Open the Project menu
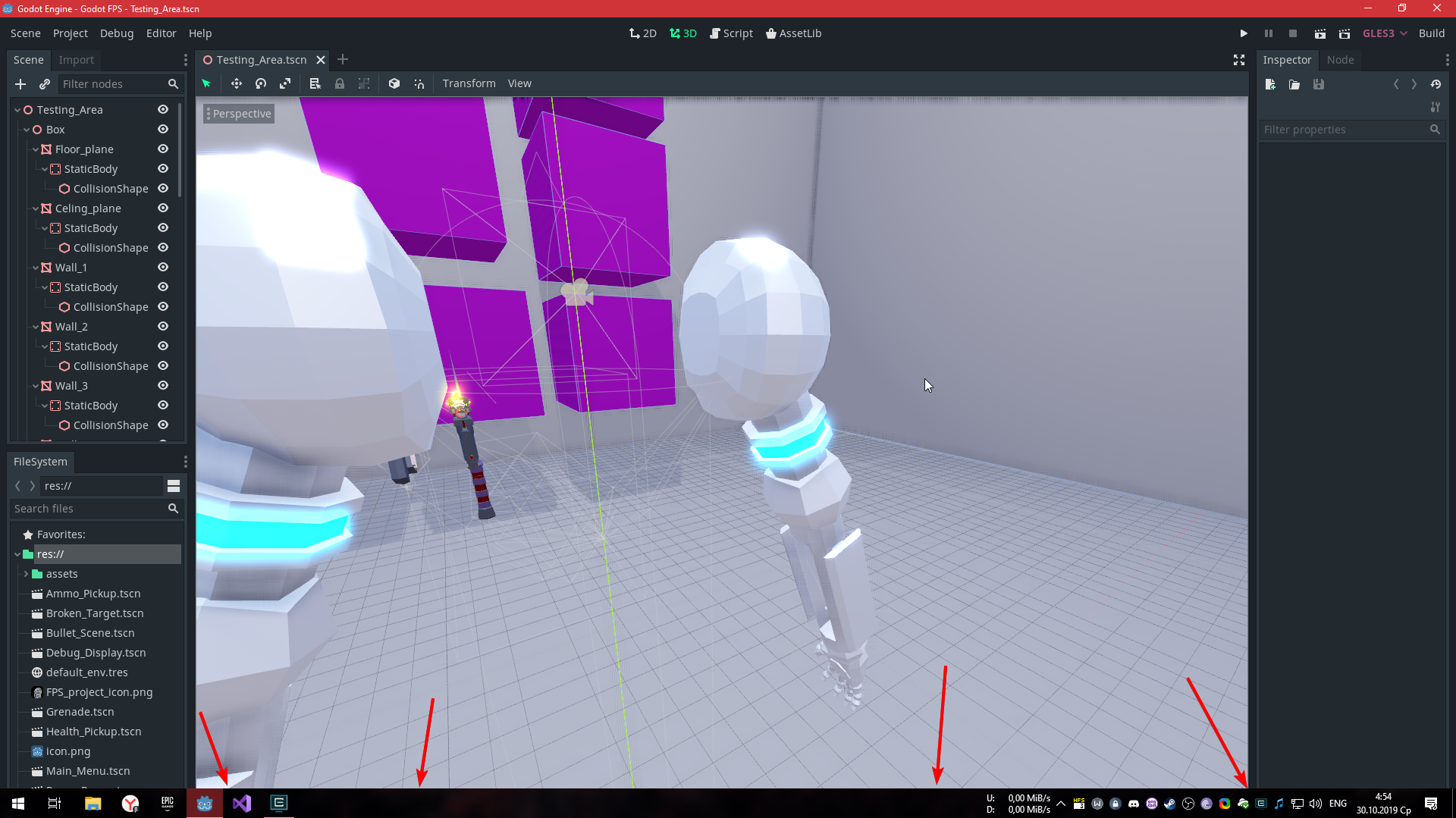Screen dimensions: 1456x818 (x=70, y=33)
